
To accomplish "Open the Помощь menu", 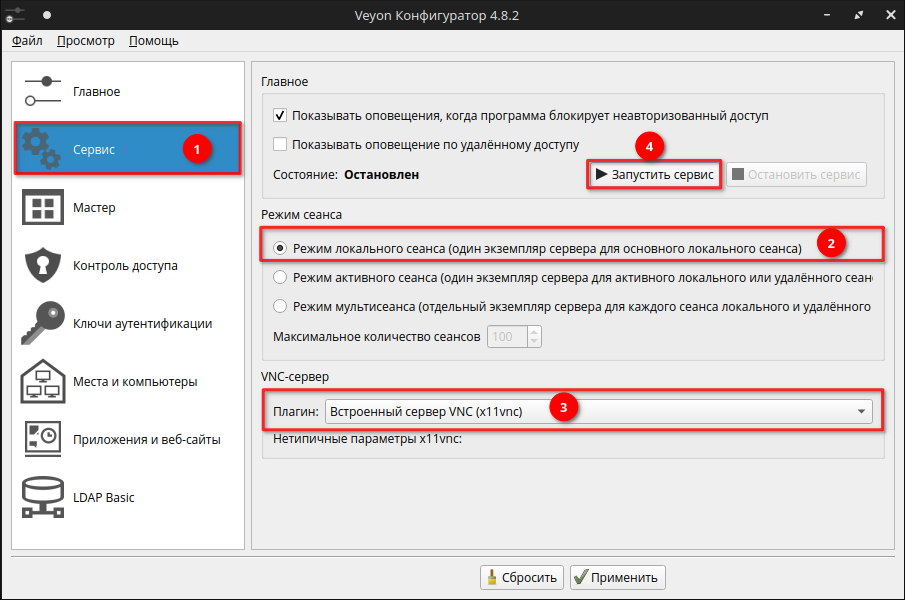I will 154,41.
